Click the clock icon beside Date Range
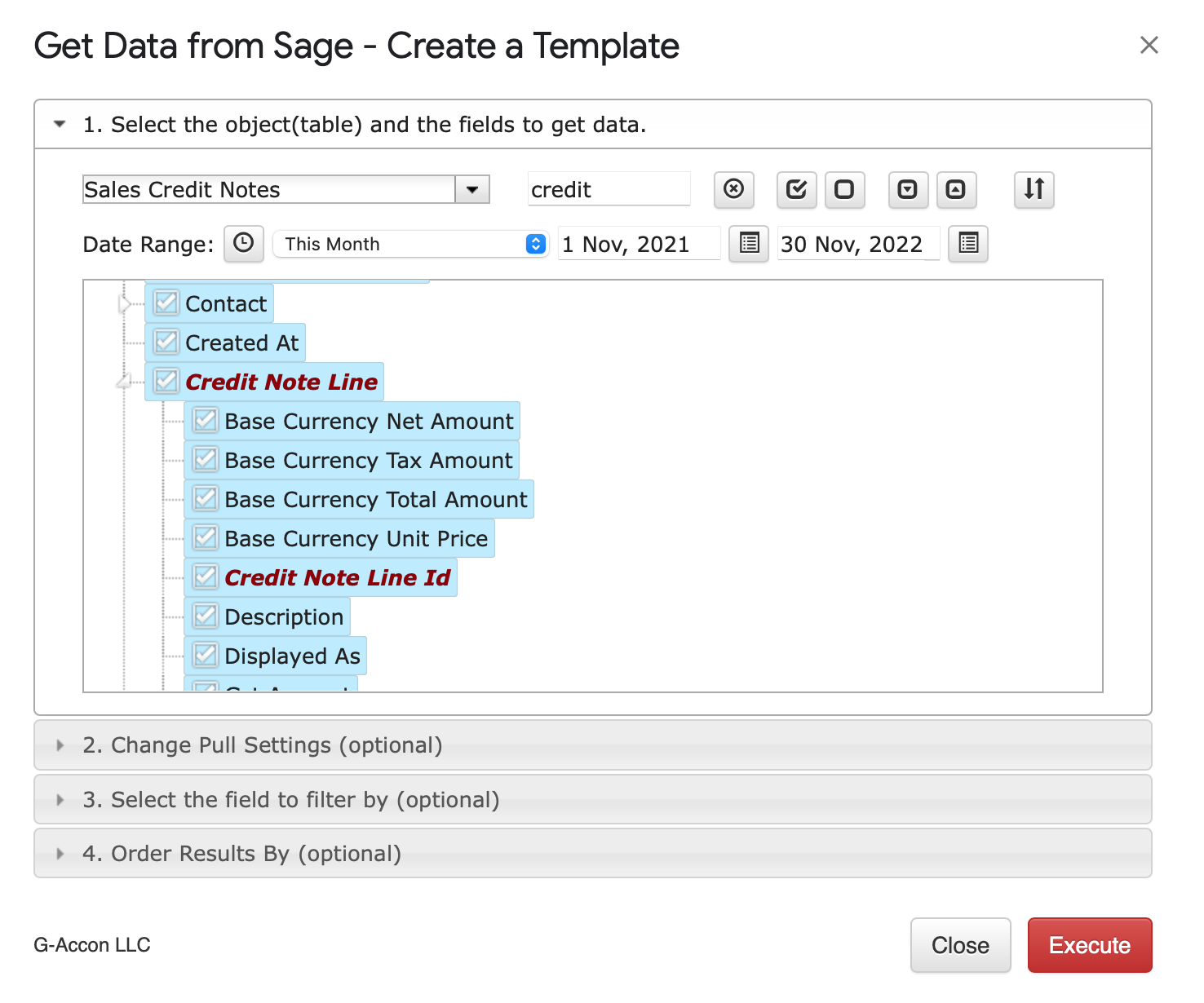This screenshot has width=1204, height=1003. (243, 243)
